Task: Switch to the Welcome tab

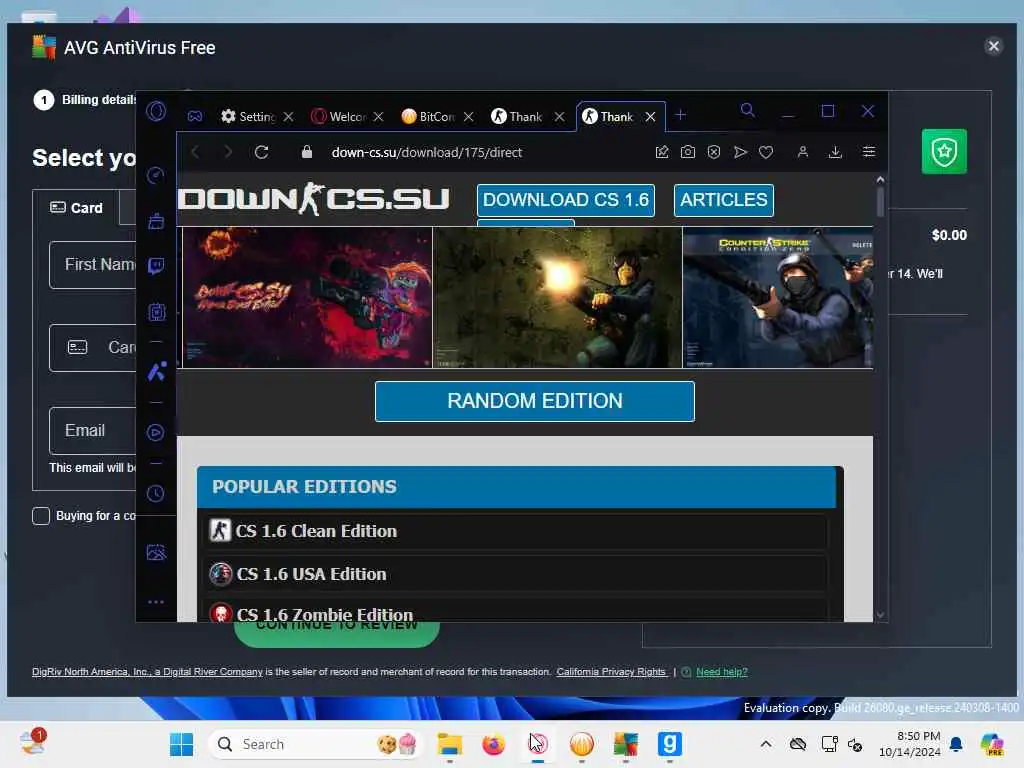Action: (339, 116)
